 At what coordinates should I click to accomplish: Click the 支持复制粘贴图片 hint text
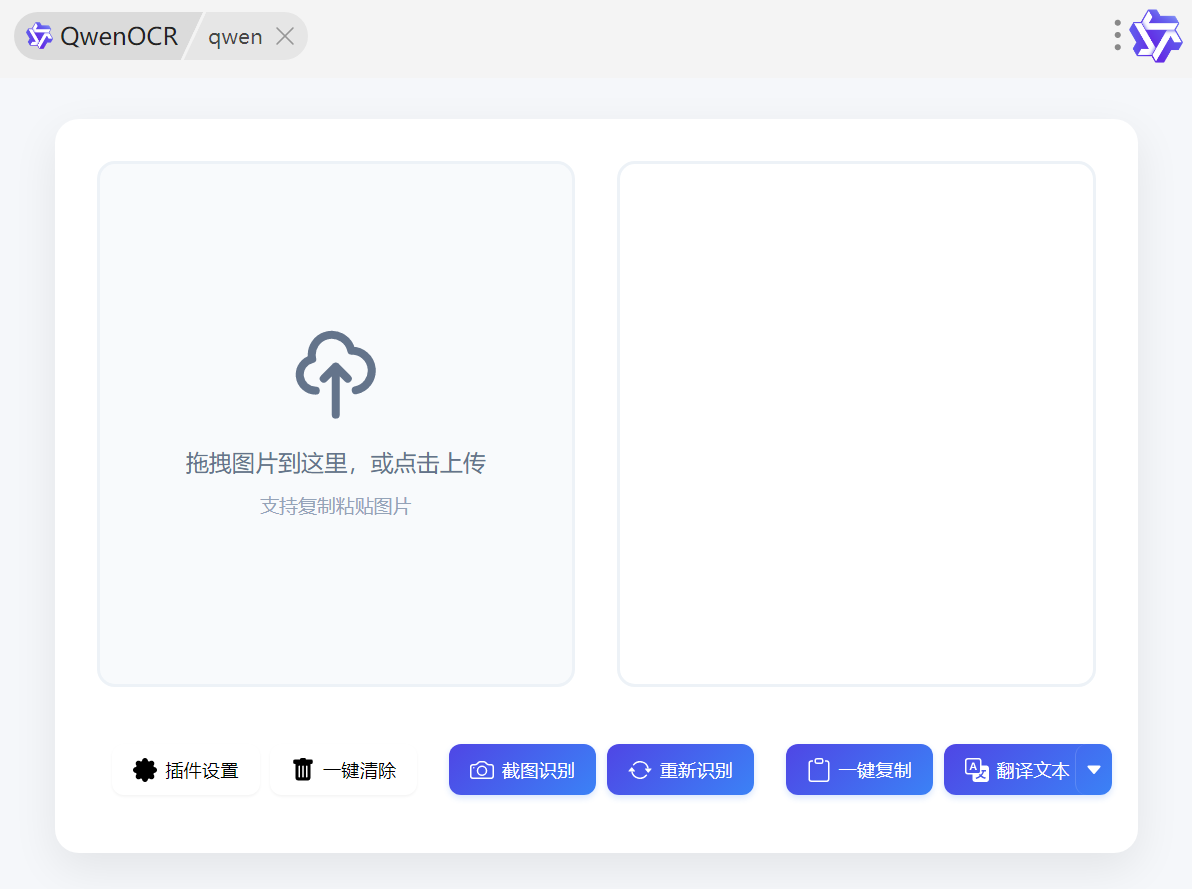335,506
